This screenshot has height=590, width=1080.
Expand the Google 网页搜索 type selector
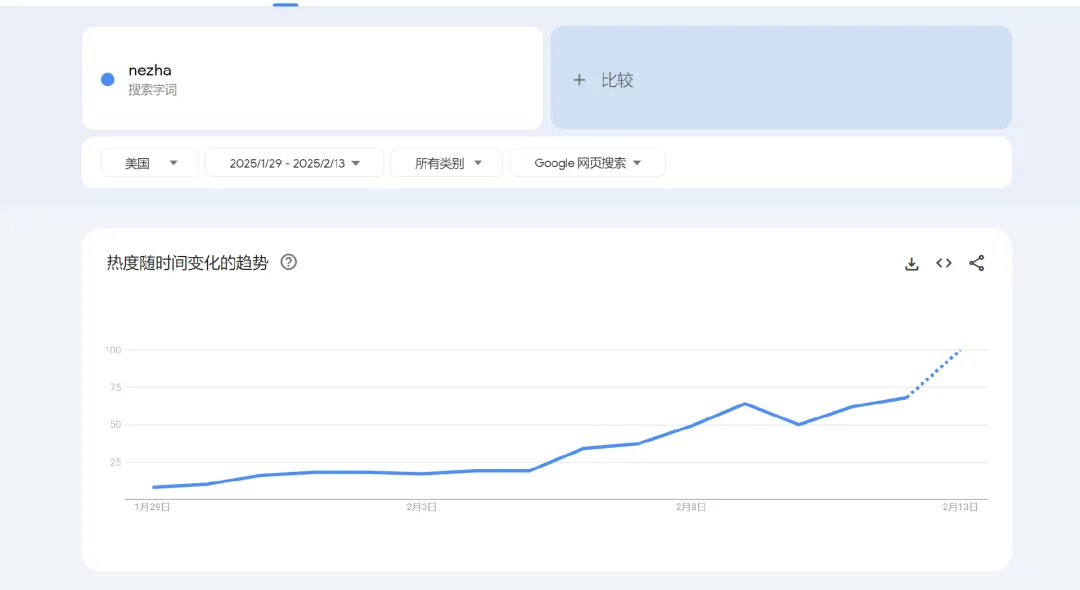587,163
